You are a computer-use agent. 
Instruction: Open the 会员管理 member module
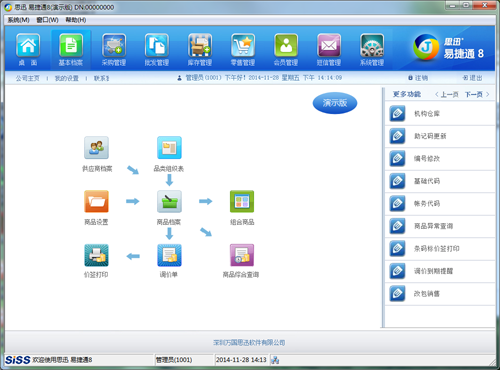click(286, 45)
